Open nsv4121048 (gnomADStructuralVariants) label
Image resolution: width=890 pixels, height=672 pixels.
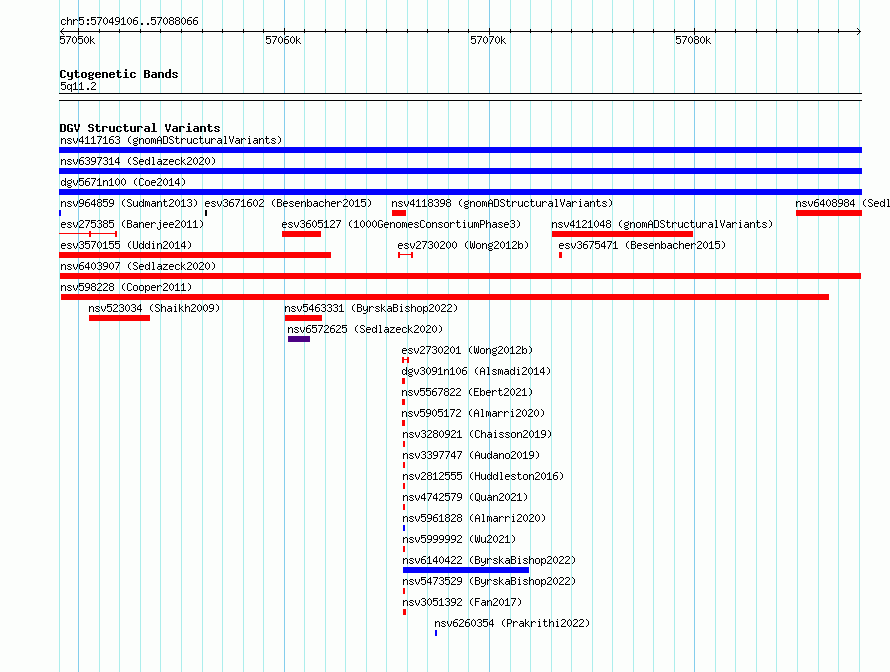click(662, 224)
